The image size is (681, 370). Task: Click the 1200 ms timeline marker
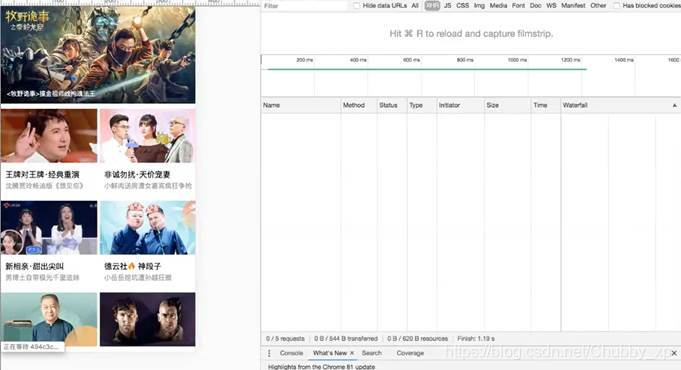tap(571, 60)
